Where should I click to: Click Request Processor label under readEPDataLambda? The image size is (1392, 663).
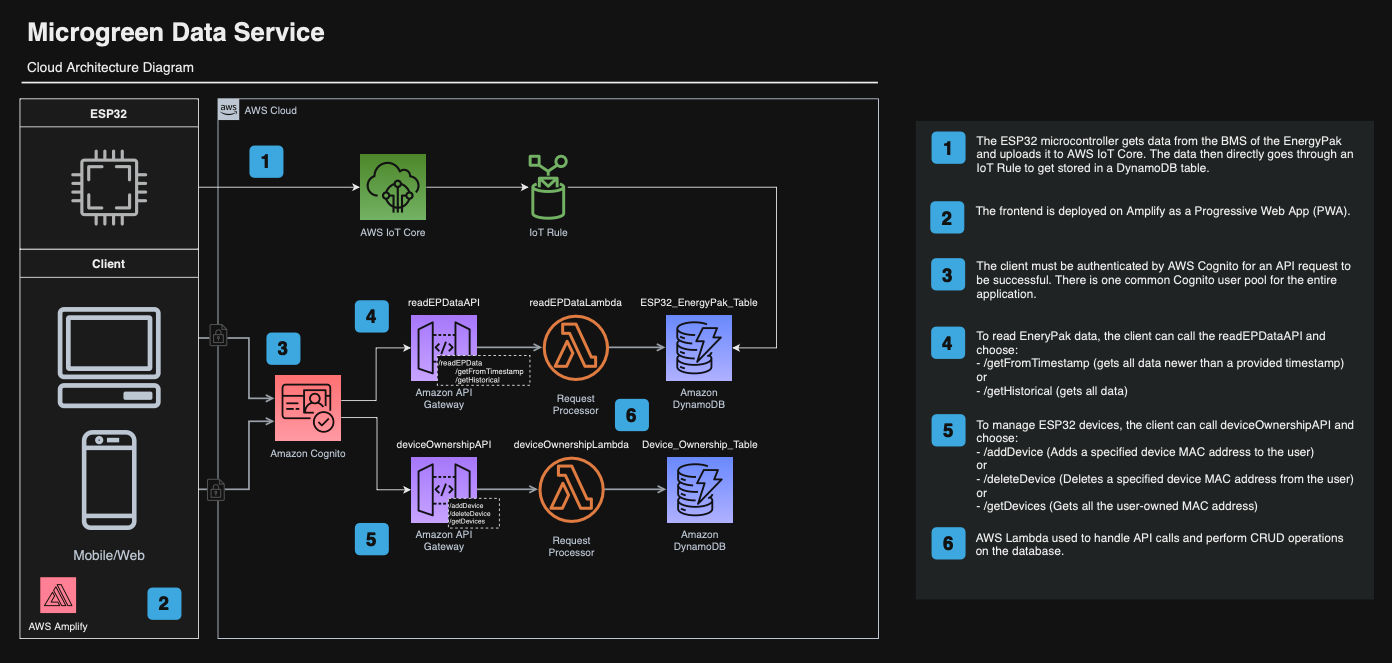[575, 404]
